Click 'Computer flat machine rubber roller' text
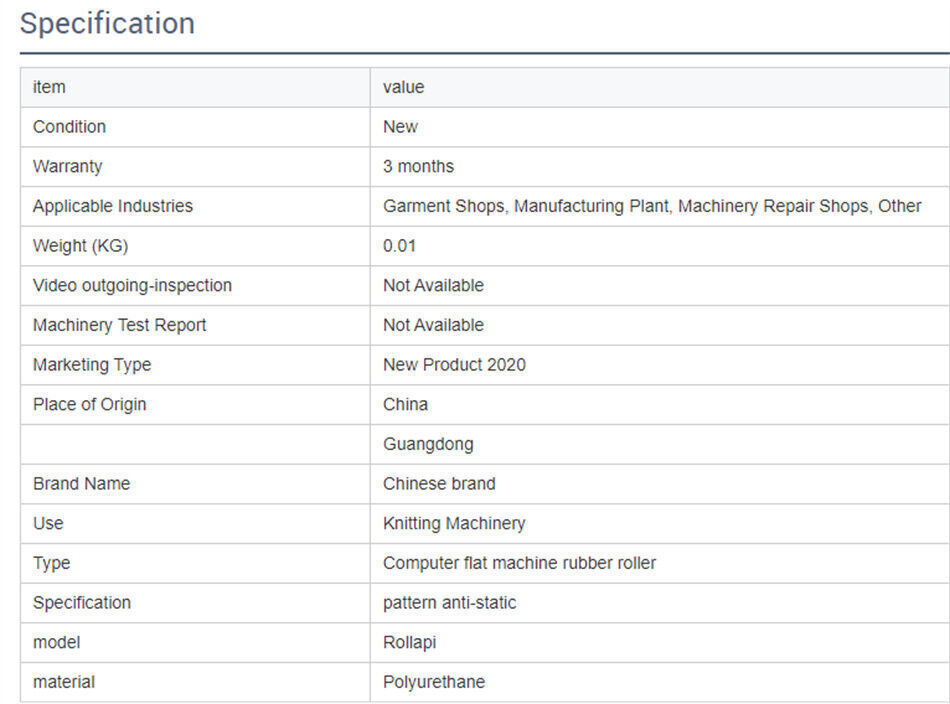 pos(519,563)
